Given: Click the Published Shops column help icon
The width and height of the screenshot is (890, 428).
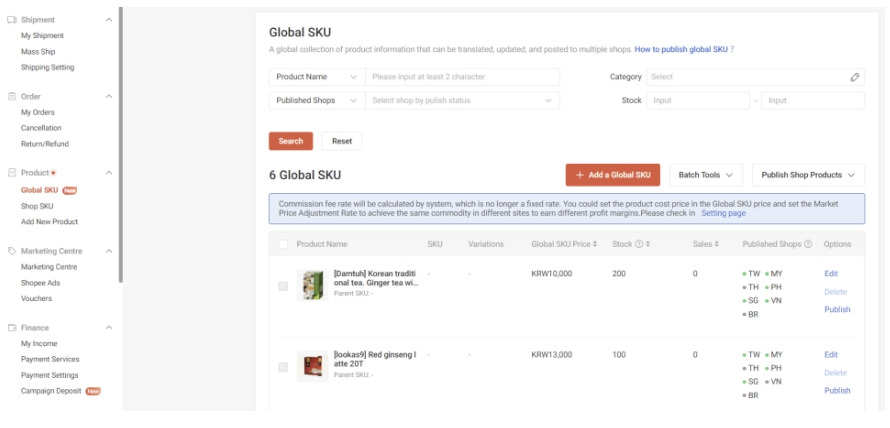Looking at the screenshot, I should [x=808, y=244].
